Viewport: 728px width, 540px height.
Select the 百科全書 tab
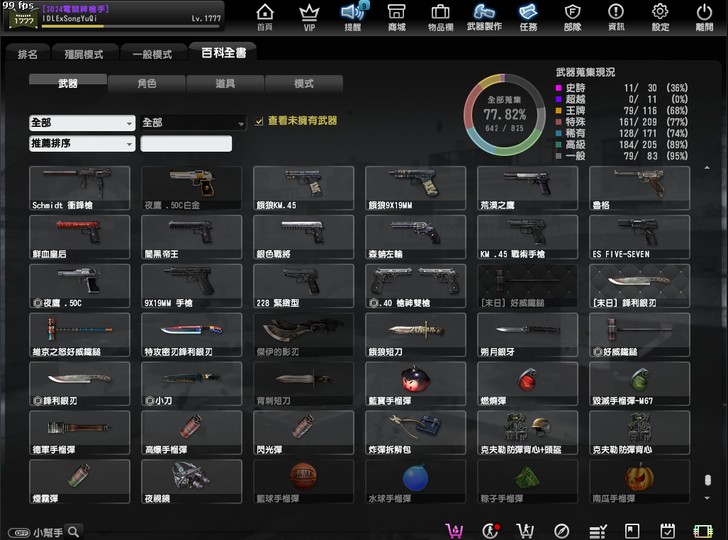223,52
